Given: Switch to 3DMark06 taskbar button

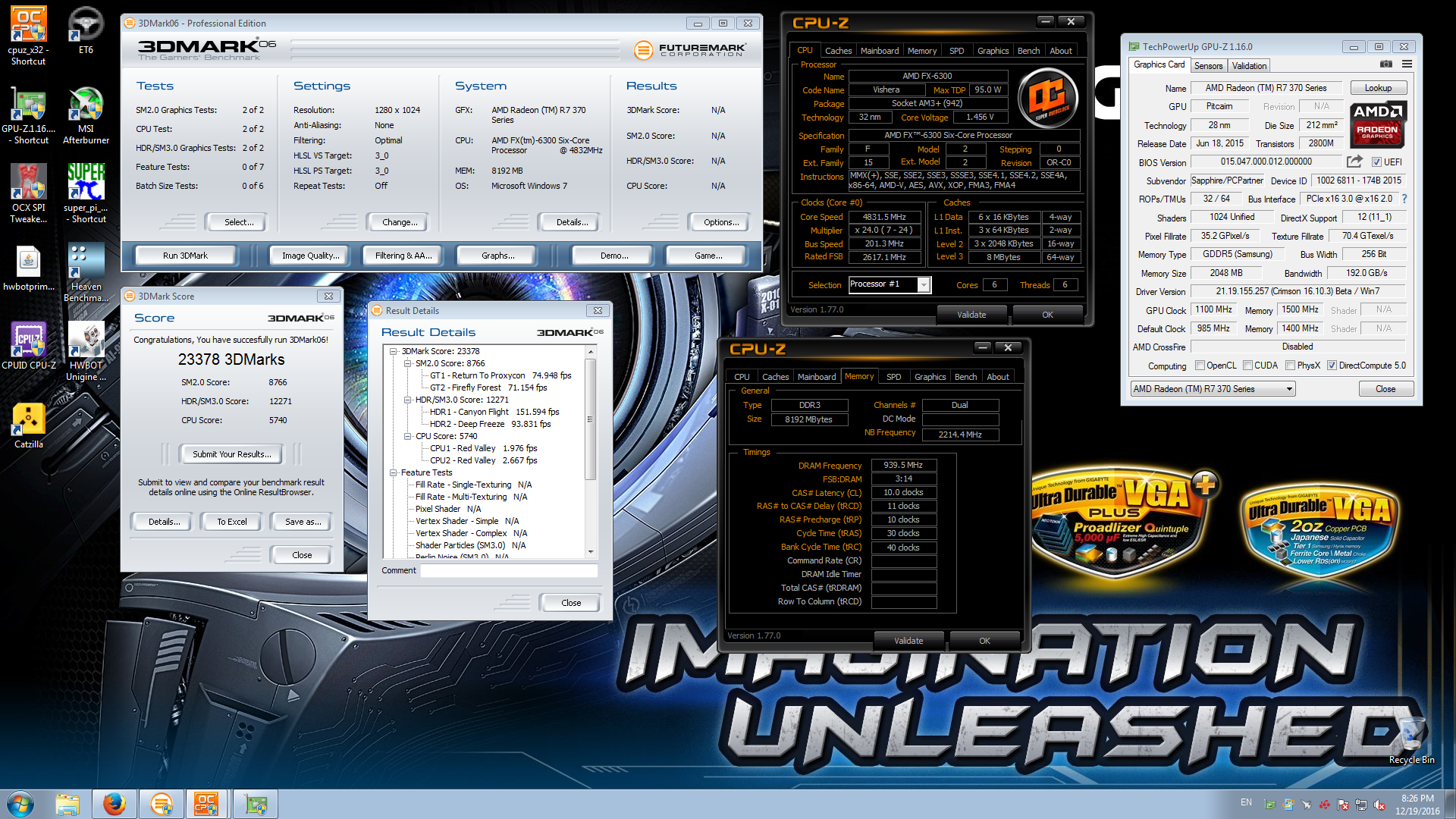Looking at the screenshot, I should 162,804.
